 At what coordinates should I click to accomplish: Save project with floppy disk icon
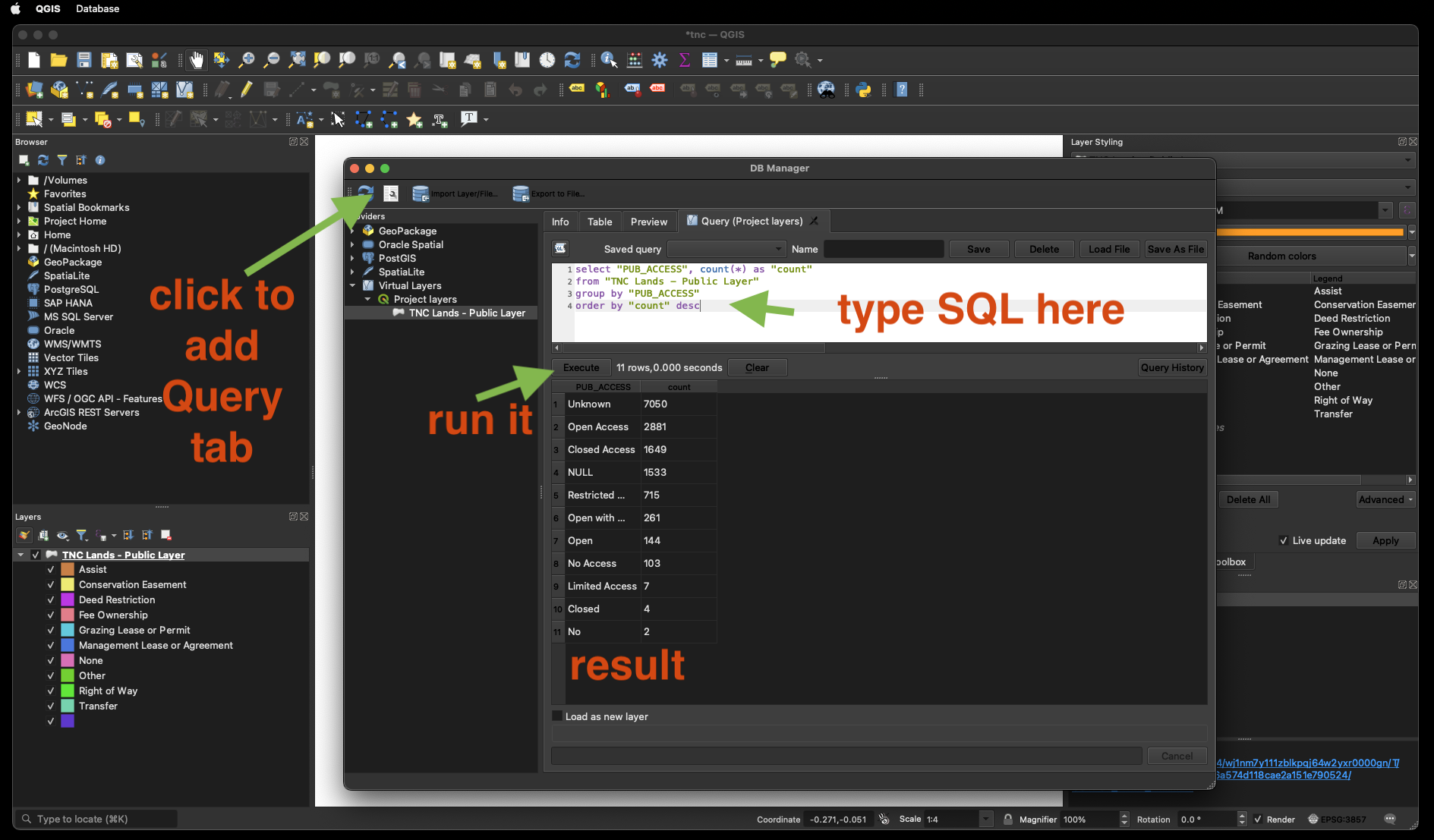84,60
